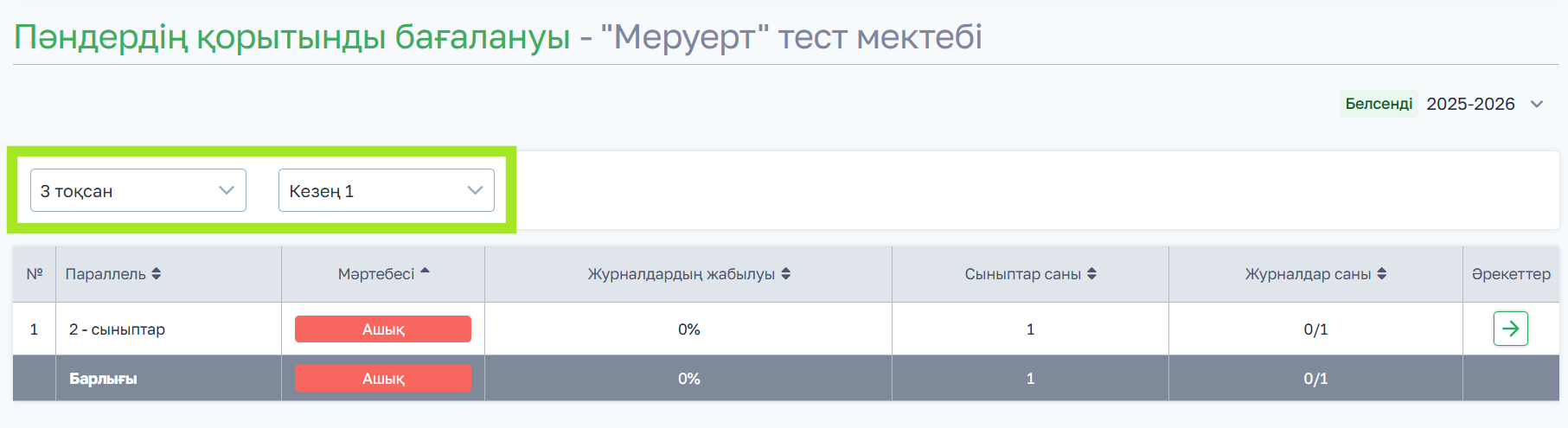This screenshot has height=428, width=1568.
Task: Select the '2 - сыныптар' row cell
Action: pos(117,329)
